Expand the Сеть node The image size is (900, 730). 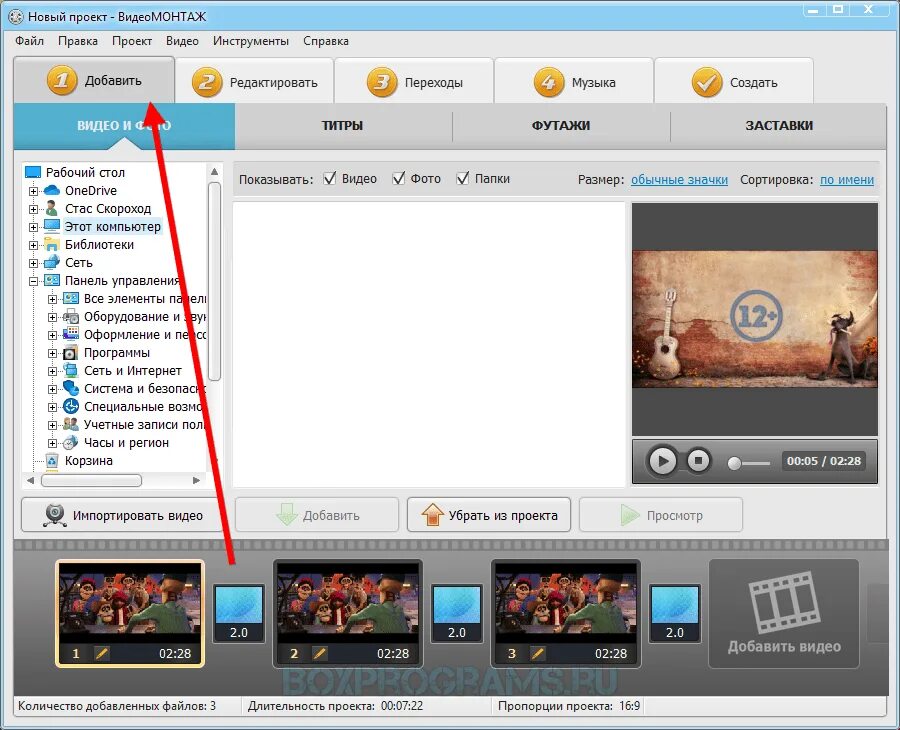pos(33,263)
